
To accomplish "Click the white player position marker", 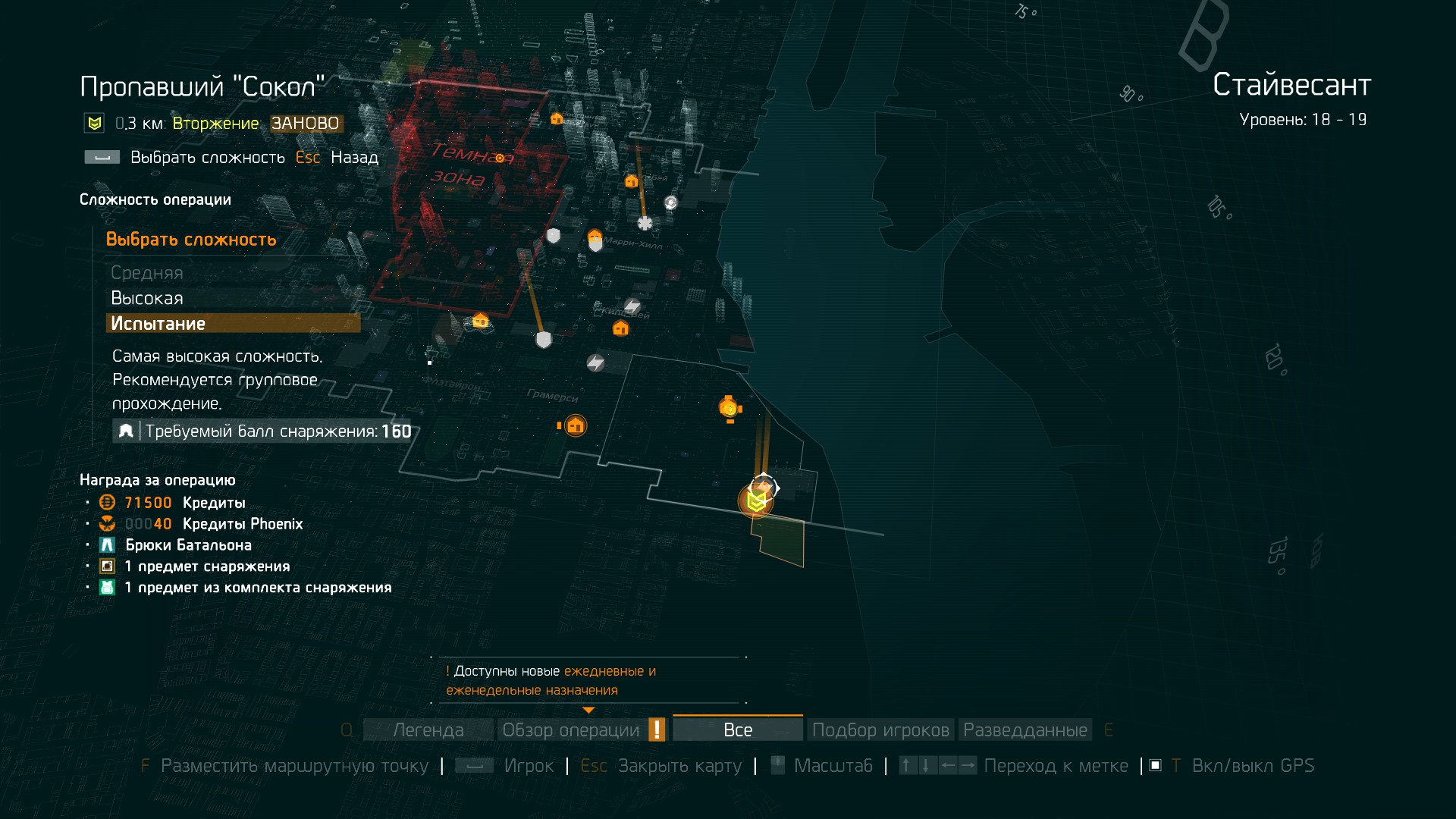I will pos(764,487).
